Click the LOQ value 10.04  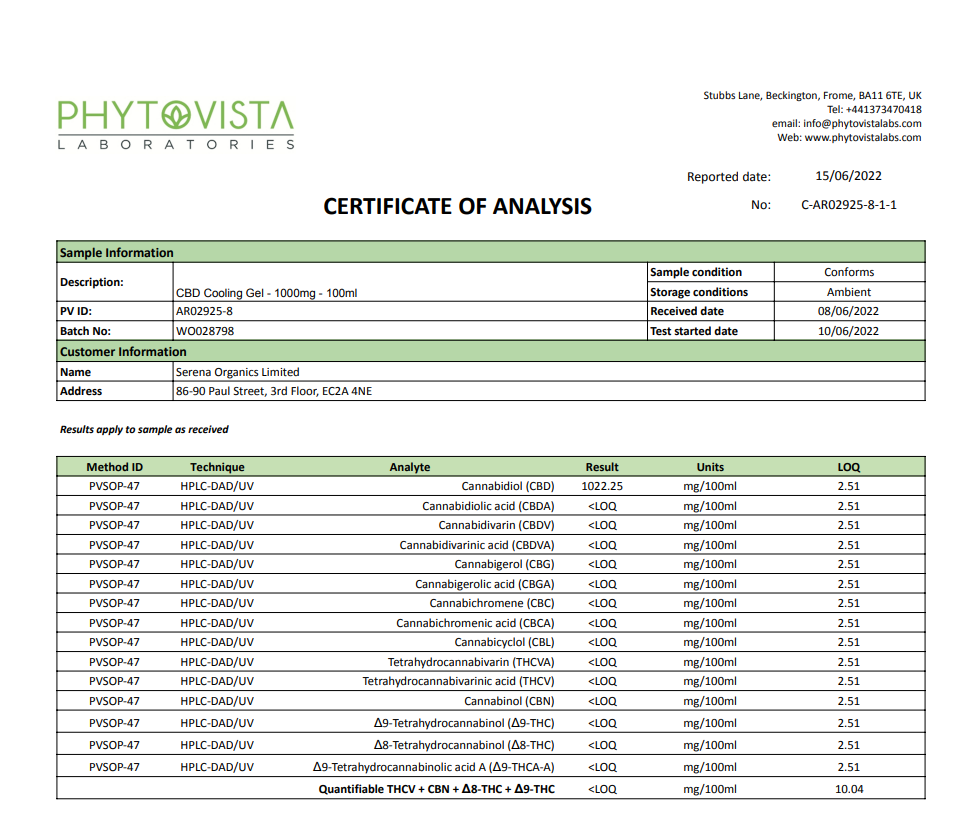(849, 789)
